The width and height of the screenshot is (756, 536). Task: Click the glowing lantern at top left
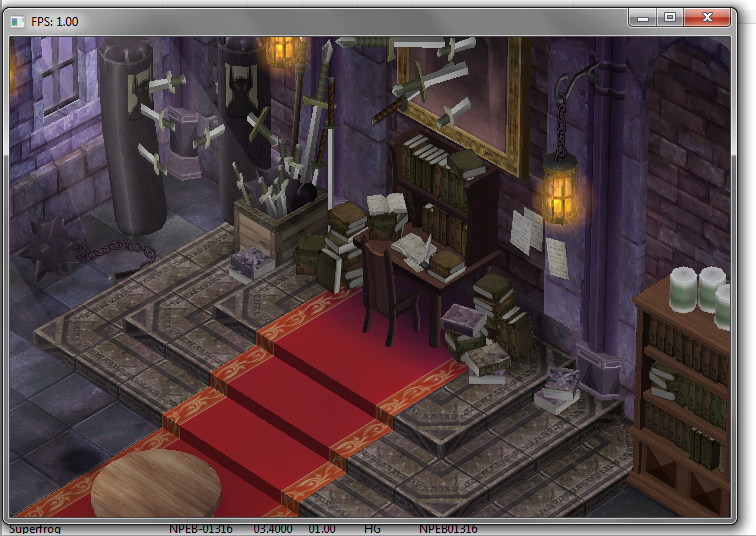click(x=283, y=52)
